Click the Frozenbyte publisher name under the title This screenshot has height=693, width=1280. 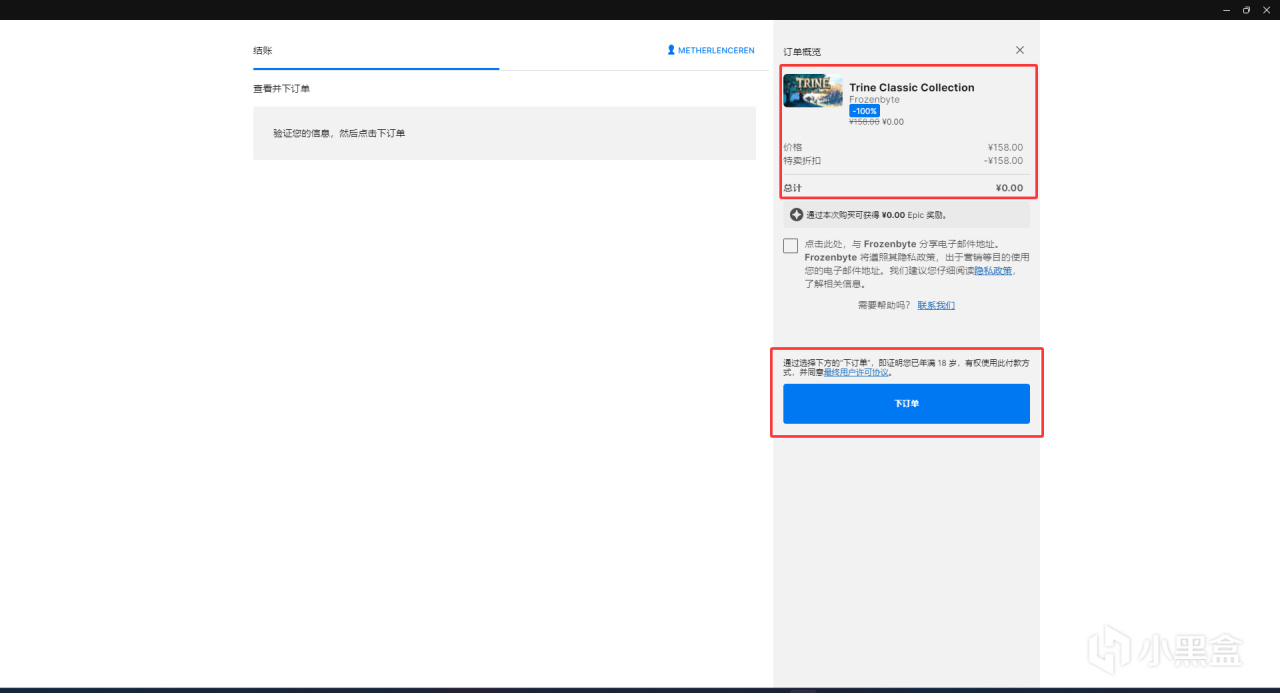tap(874, 100)
